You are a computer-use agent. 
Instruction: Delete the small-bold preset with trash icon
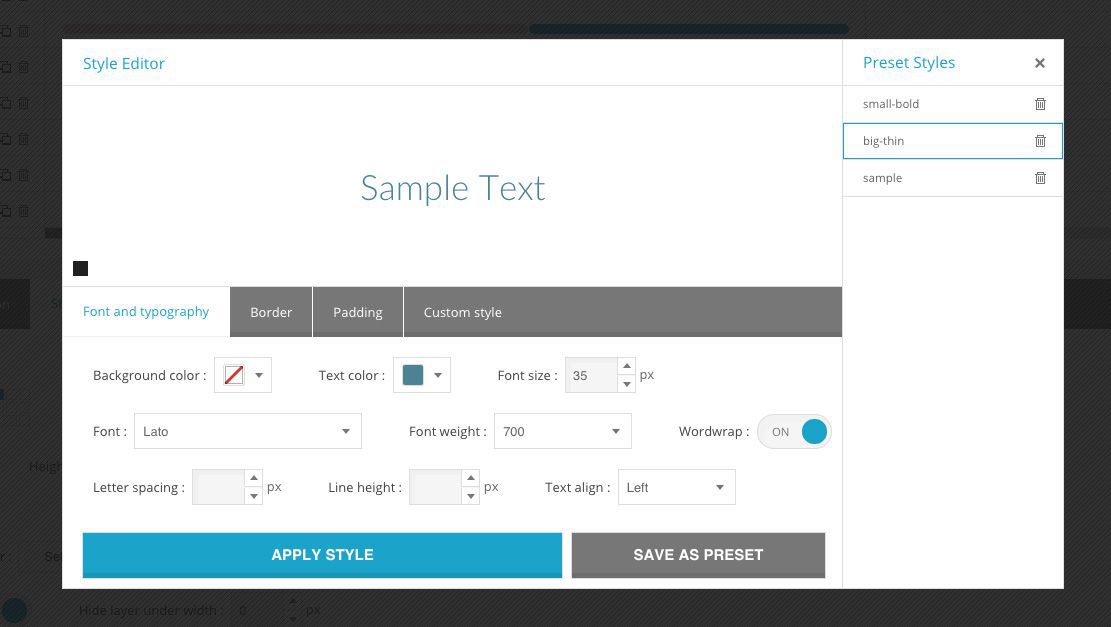click(x=1040, y=104)
